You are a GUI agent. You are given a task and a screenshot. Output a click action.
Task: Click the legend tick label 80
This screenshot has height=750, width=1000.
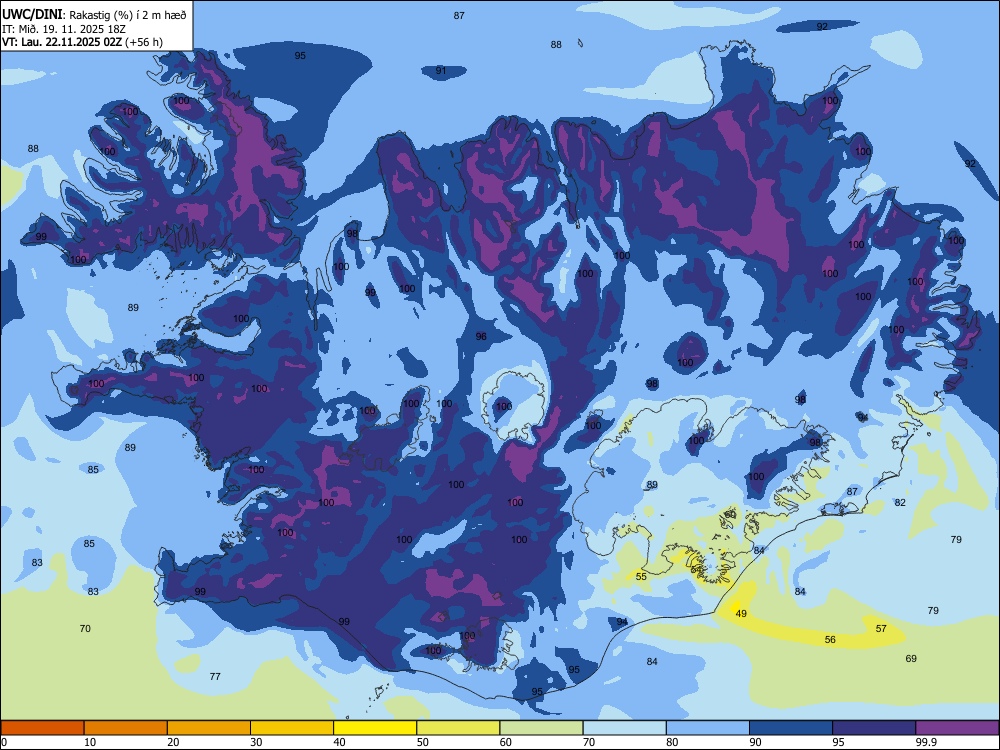(672, 742)
